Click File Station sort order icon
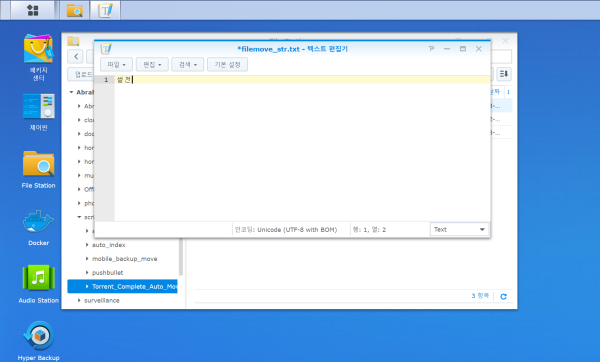The image size is (600, 362). (504, 74)
